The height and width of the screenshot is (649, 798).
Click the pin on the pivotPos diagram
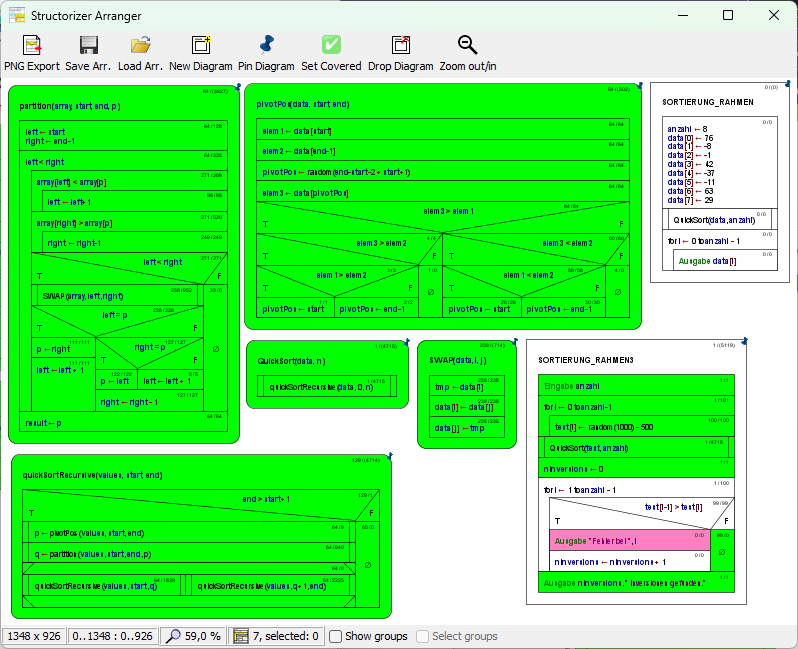pyautogui.click(x=640, y=86)
